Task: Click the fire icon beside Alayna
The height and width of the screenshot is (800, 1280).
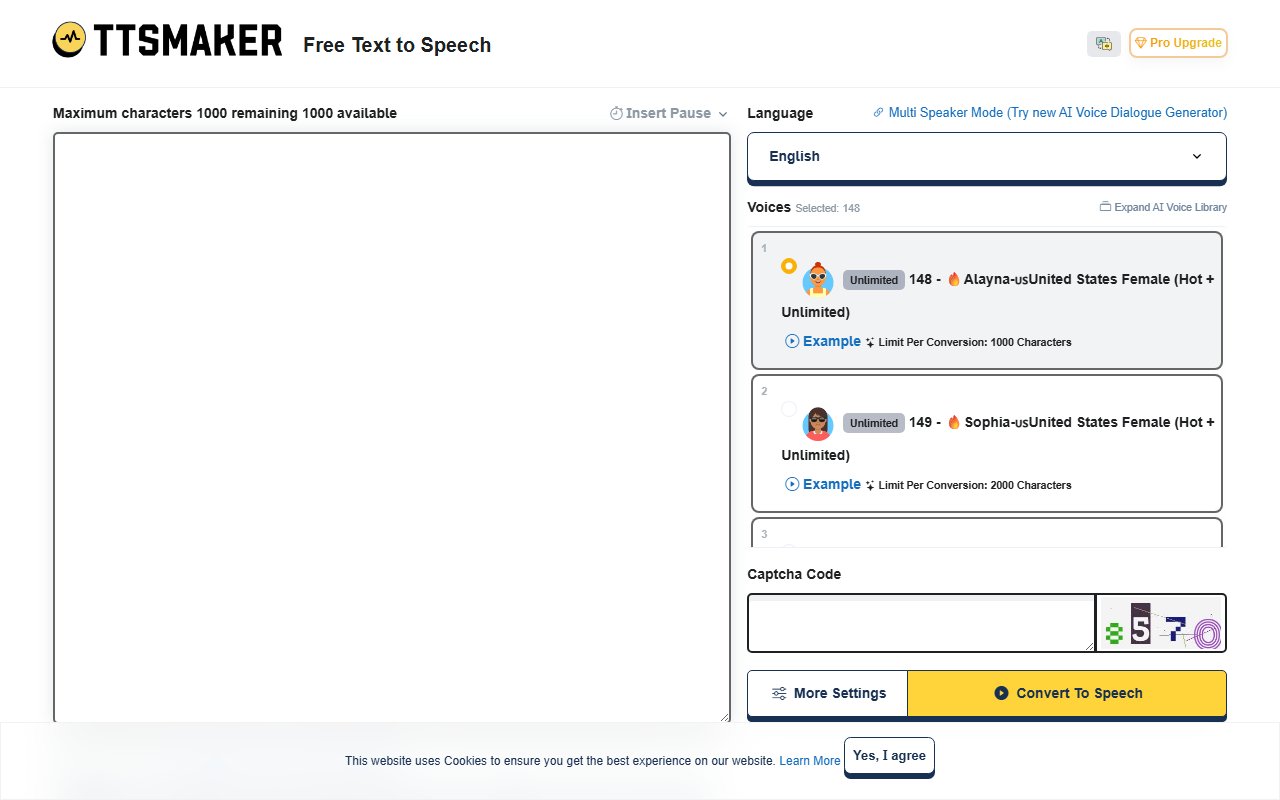Action: click(954, 279)
